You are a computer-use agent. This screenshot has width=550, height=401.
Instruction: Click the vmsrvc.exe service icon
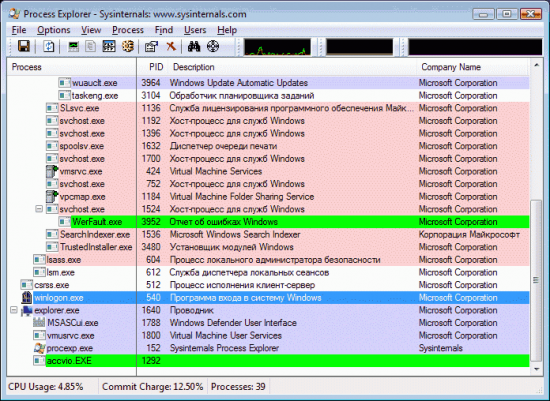point(52,171)
